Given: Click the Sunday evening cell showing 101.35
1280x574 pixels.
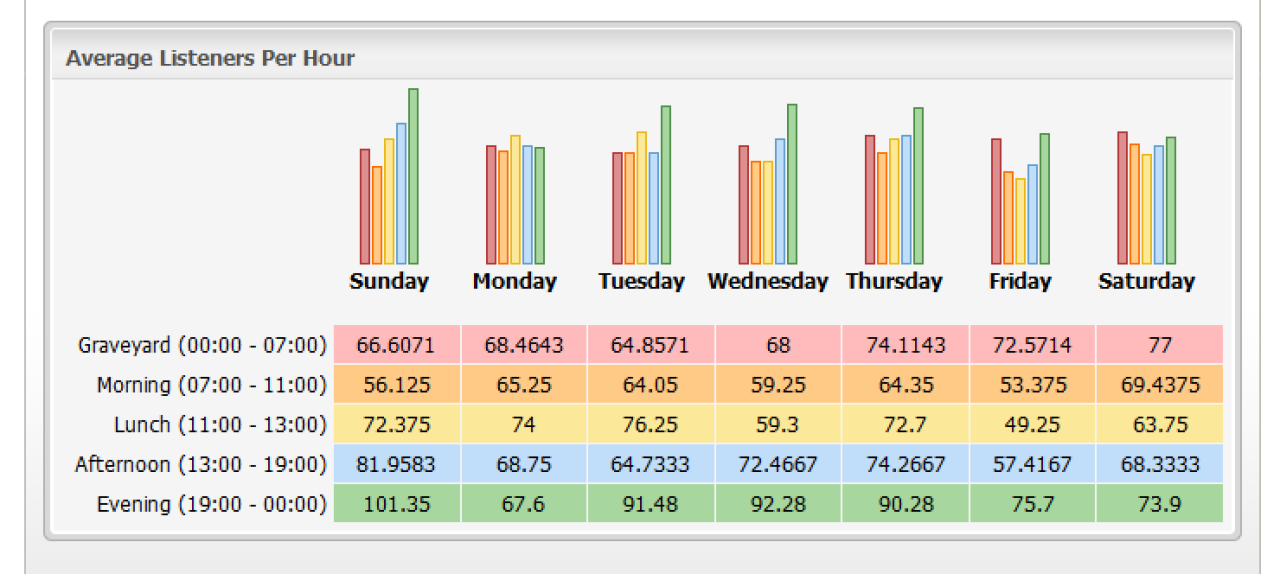Looking at the screenshot, I should (397, 504).
